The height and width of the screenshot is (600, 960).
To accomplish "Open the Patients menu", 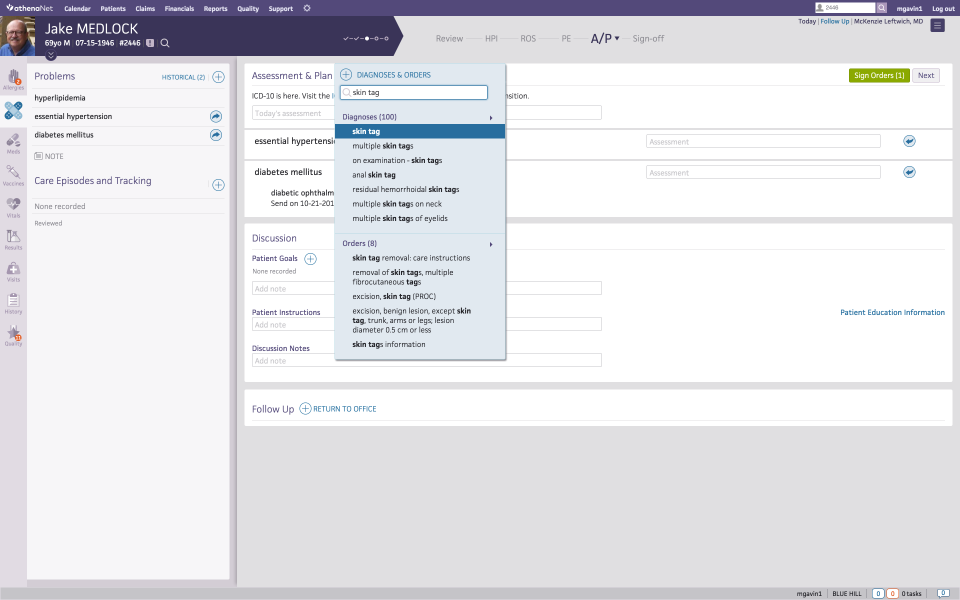I will pyautogui.click(x=113, y=9).
